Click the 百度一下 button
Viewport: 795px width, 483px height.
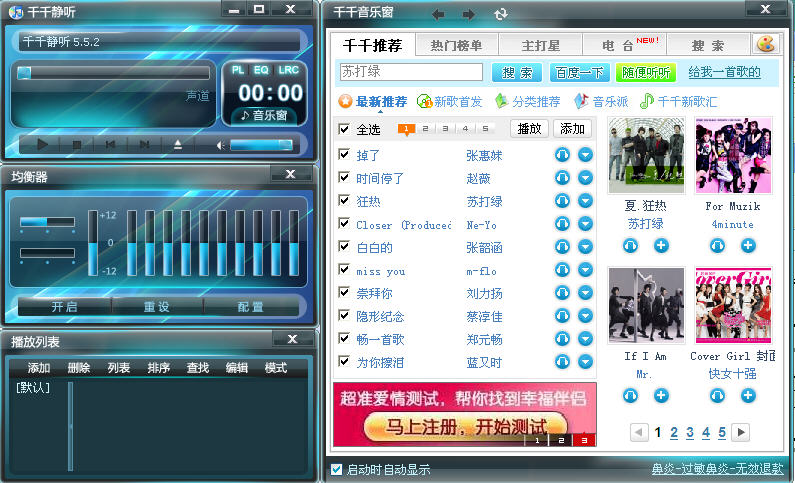(579, 72)
